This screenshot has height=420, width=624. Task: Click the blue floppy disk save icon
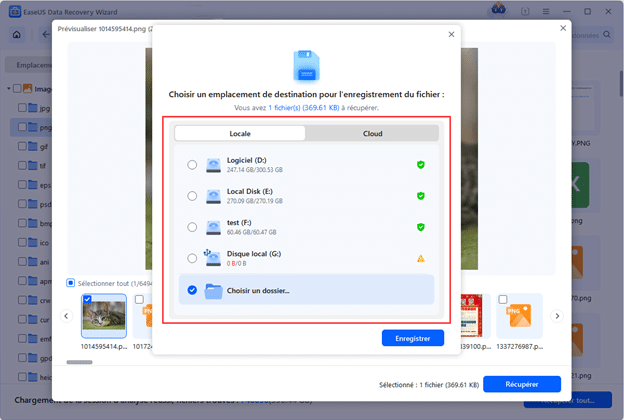click(x=306, y=66)
